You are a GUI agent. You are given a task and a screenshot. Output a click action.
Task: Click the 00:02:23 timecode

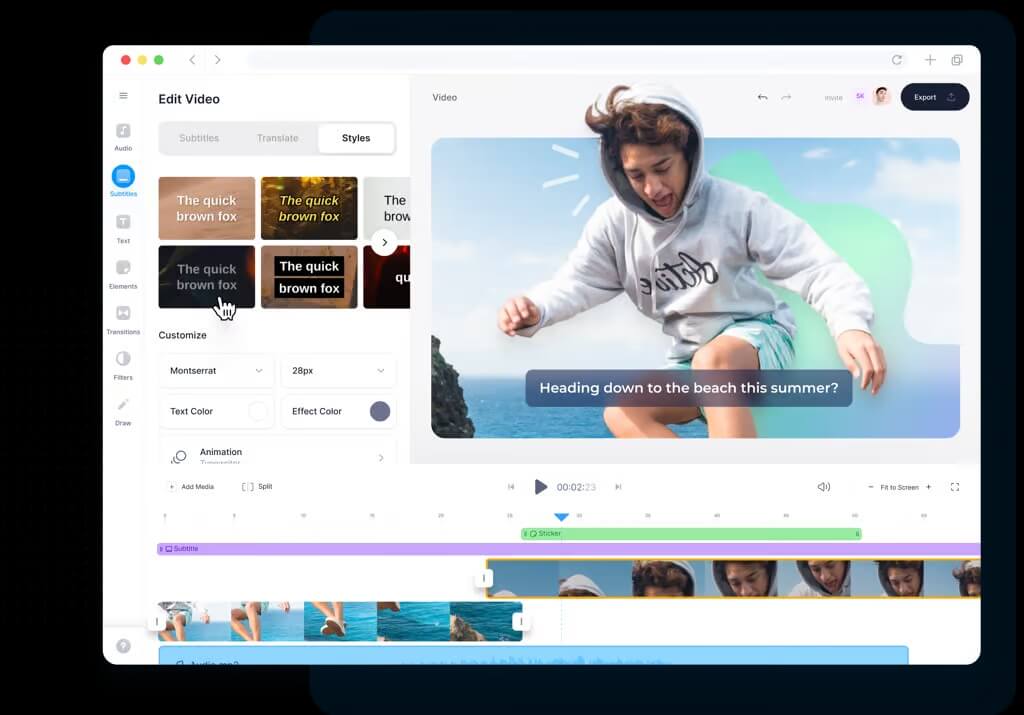coord(576,487)
